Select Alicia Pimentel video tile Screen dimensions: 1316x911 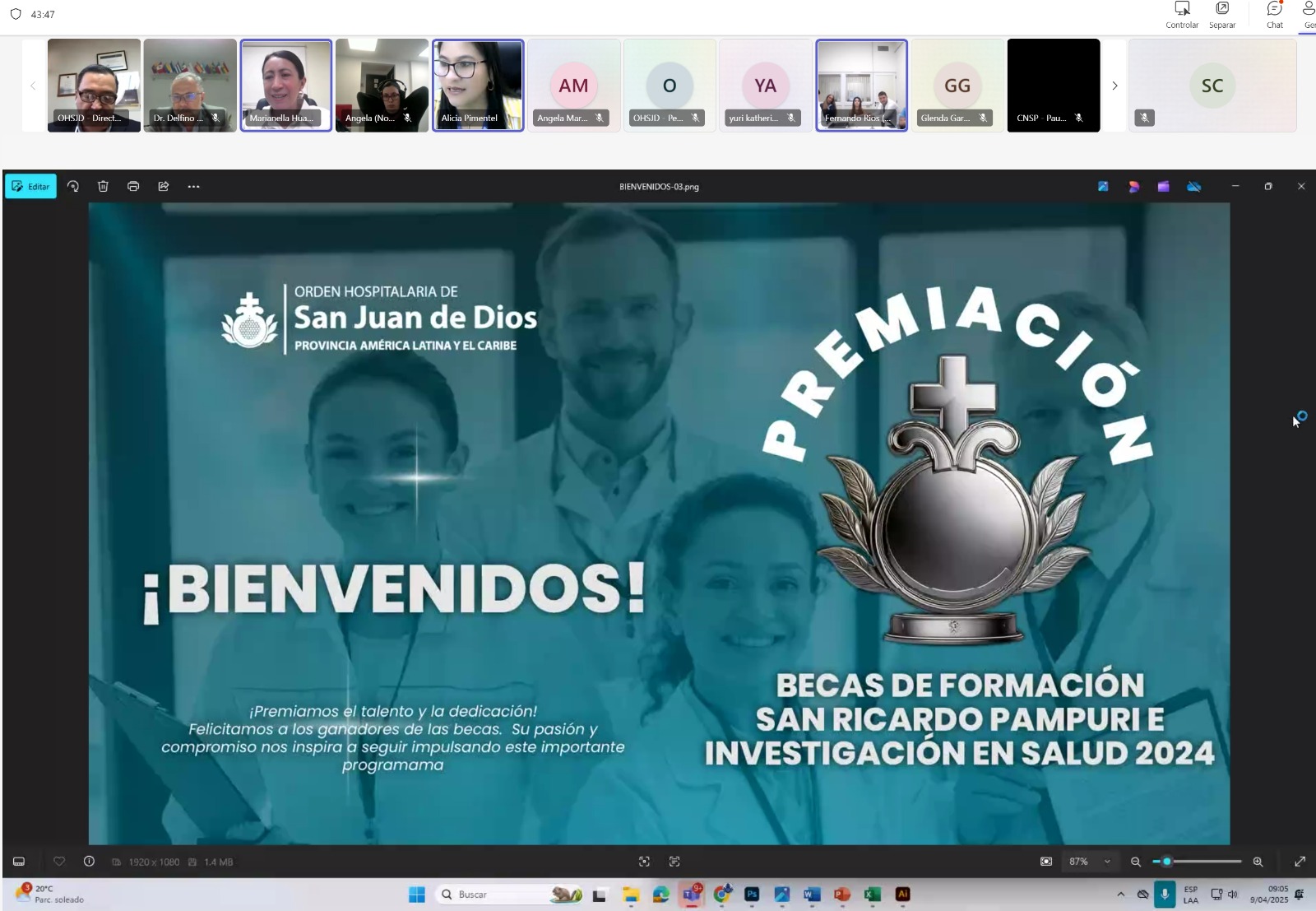click(478, 86)
